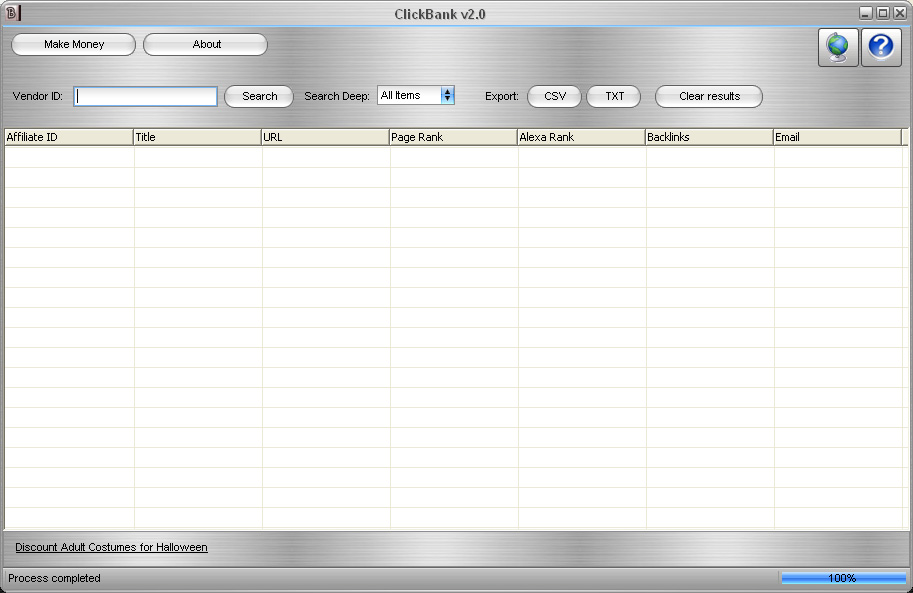Focus the Vendor ID input field
913x593 pixels.
[146, 96]
